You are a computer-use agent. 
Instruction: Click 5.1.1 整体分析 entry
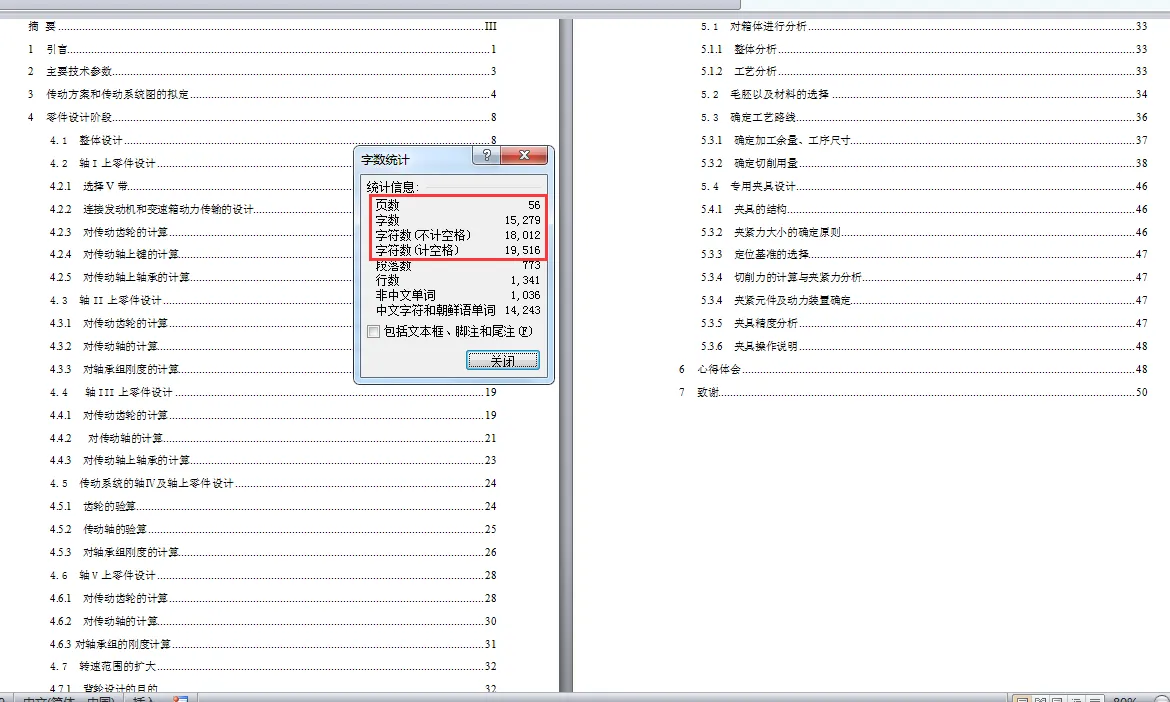[x=924, y=49]
